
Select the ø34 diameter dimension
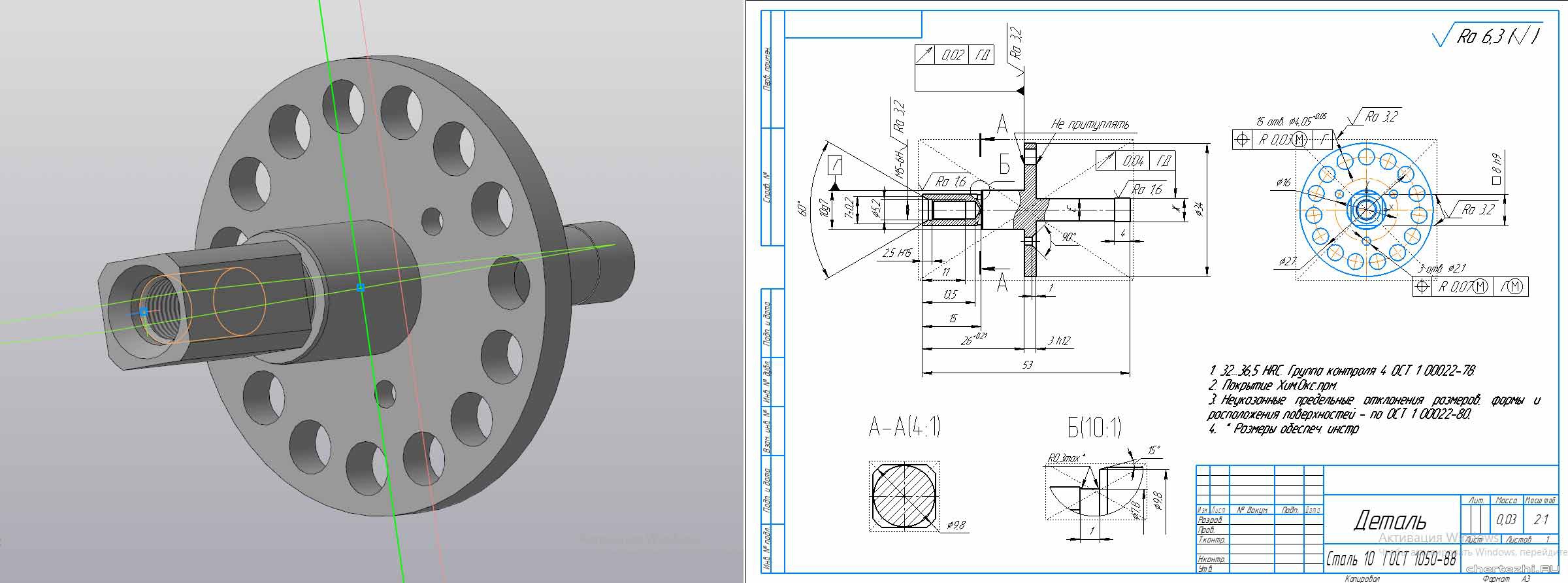tap(1198, 209)
